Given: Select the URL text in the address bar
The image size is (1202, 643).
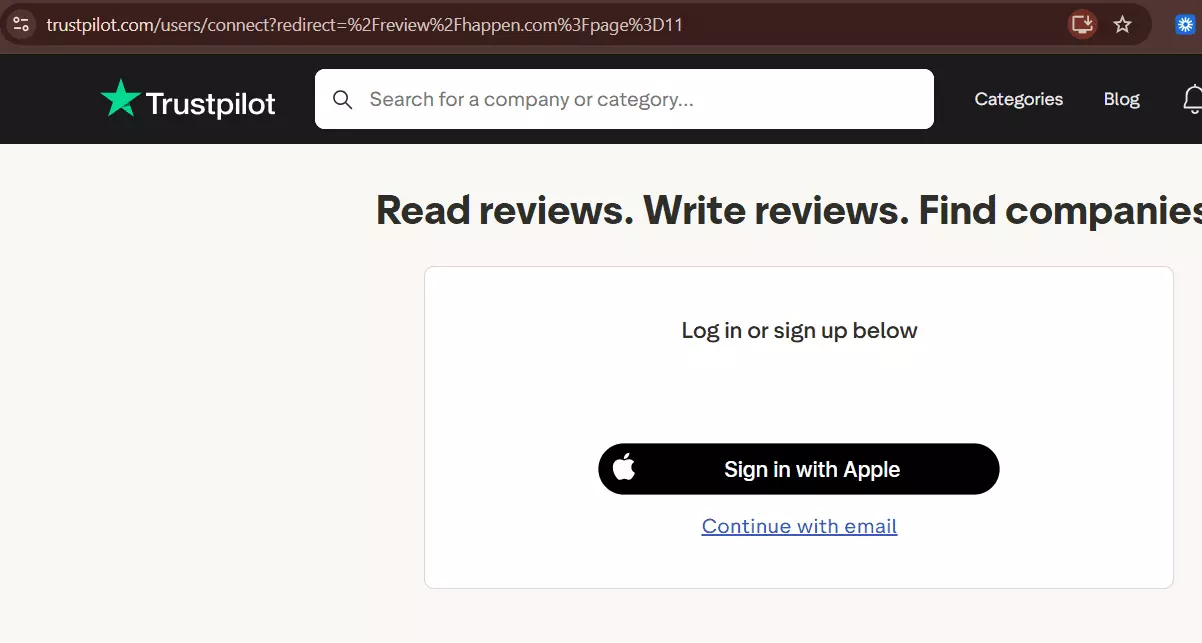Looking at the screenshot, I should (364, 25).
